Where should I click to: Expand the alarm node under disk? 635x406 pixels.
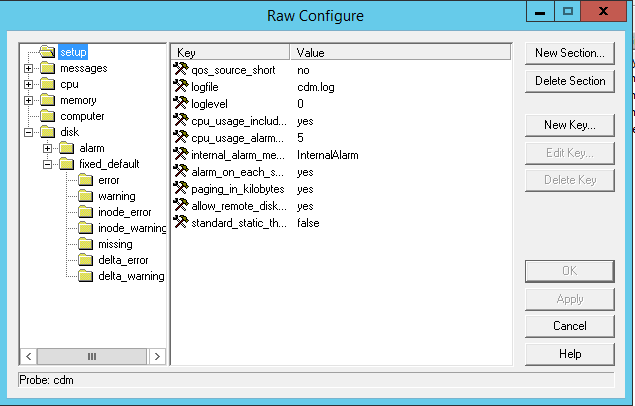point(47,148)
